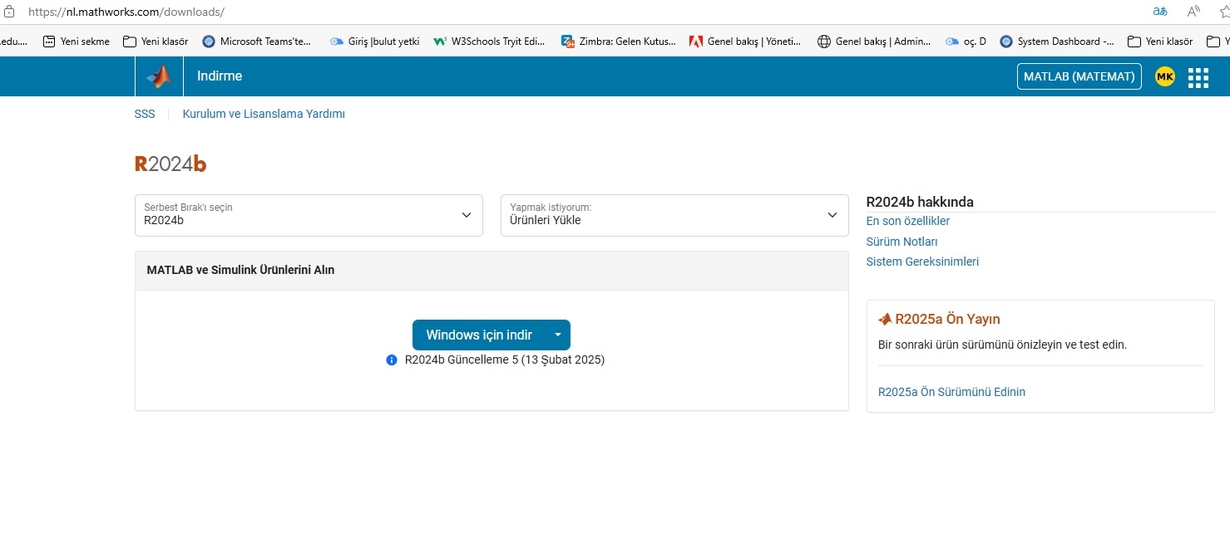Open Kurulum ve Lisanslama Yardımı link
This screenshot has height=538, width=1230.
[264, 114]
